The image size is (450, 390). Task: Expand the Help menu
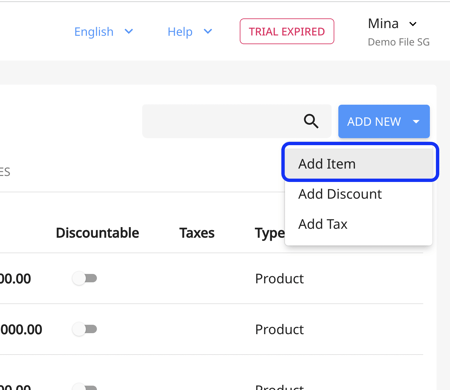point(190,32)
